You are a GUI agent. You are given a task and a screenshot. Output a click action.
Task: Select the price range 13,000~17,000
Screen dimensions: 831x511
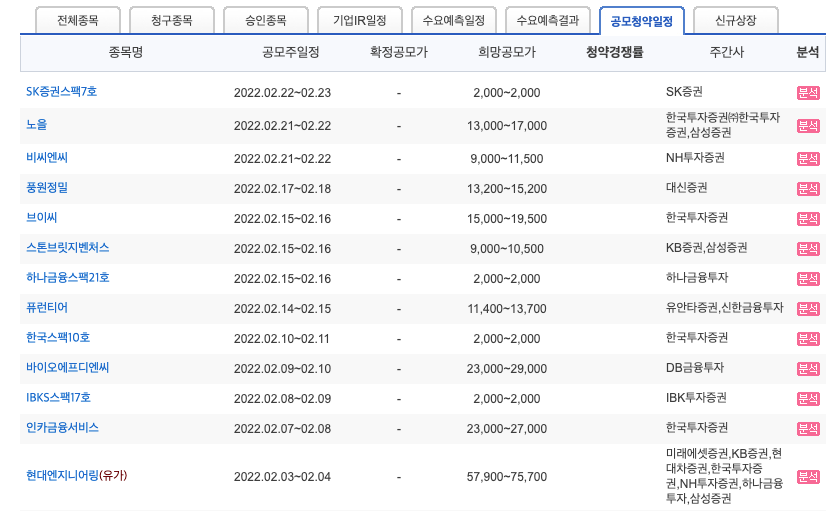[507, 126]
